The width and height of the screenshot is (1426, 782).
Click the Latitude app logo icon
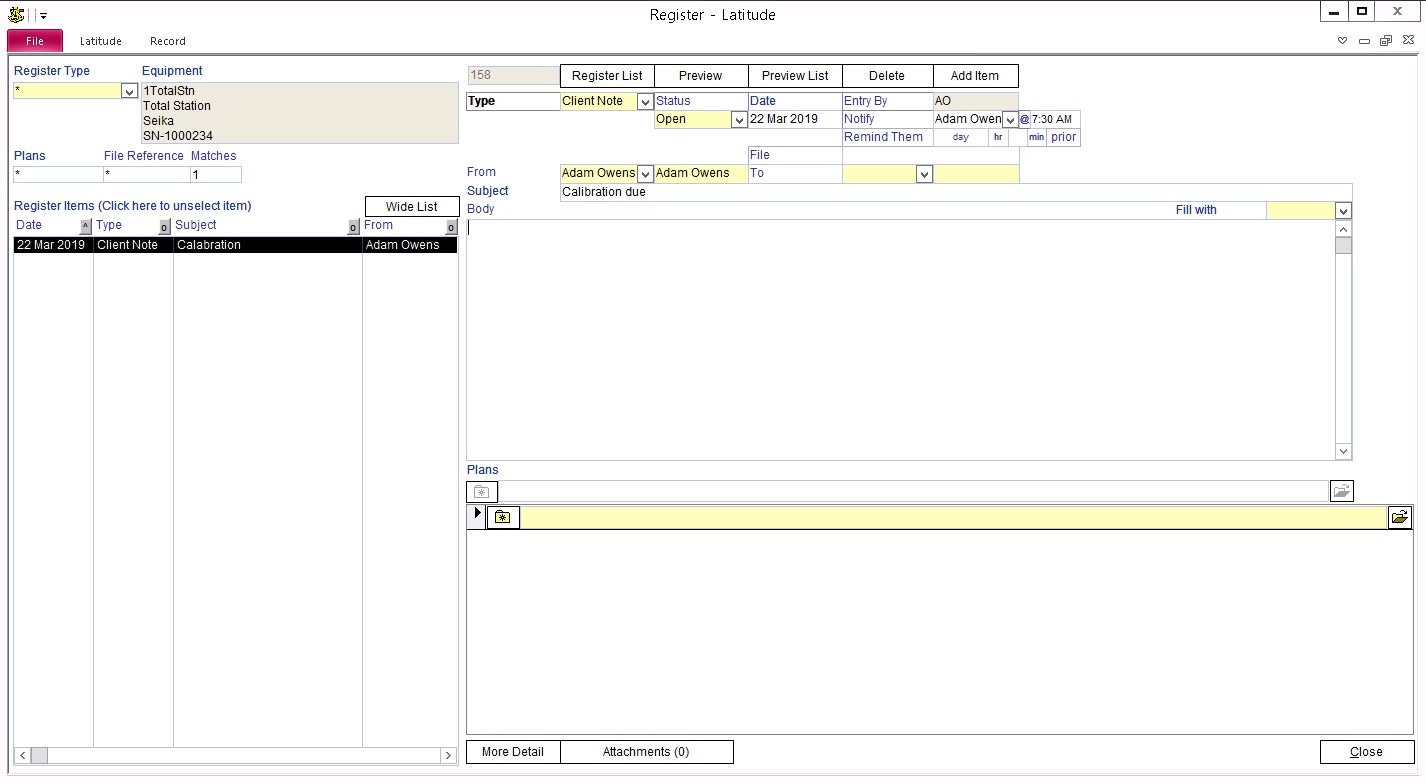pos(16,15)
